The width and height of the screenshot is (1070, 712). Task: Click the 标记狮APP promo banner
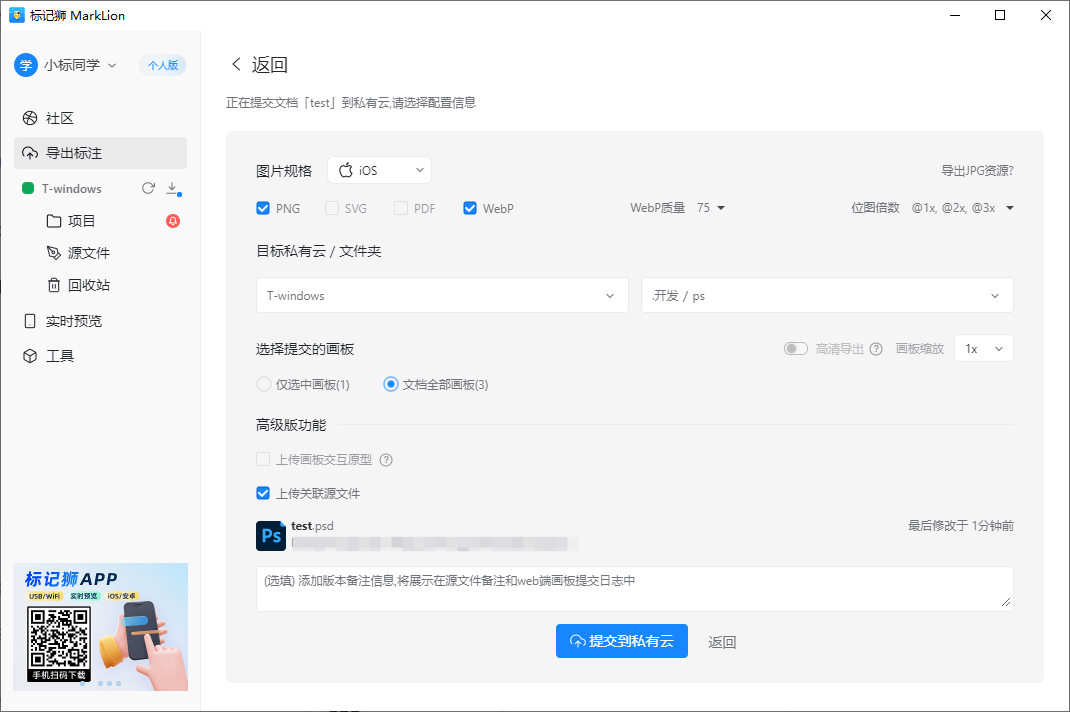[x=100, y=627]
